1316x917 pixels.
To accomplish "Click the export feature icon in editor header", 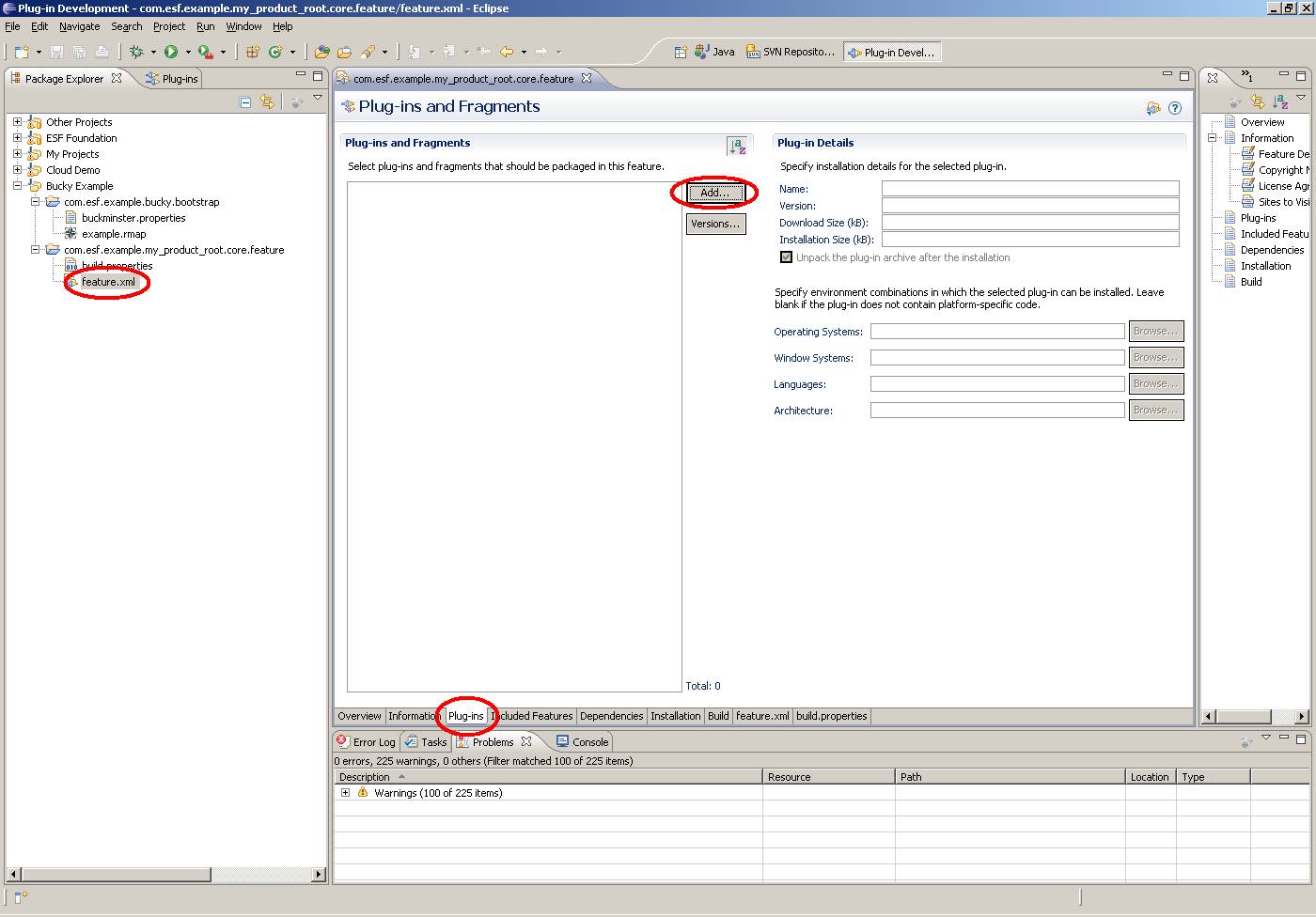I will (1153, 108).
